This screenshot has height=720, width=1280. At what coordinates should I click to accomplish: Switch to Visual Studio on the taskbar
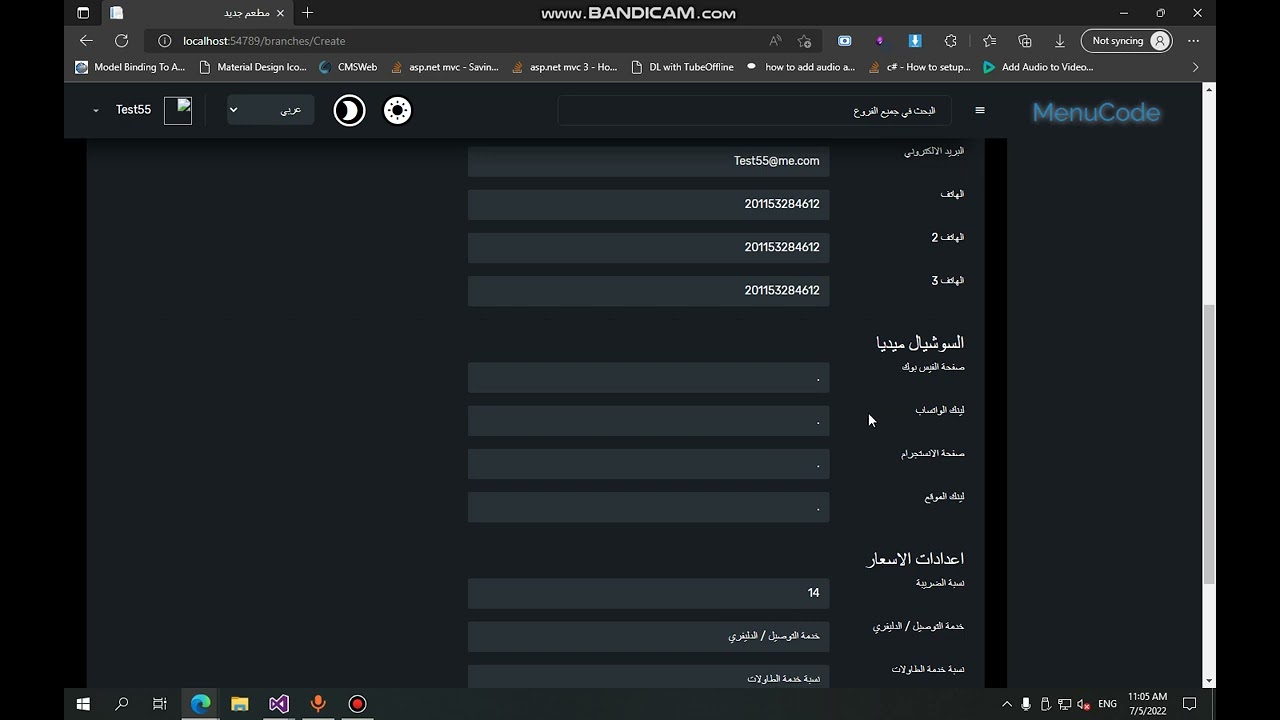point(279,704)
